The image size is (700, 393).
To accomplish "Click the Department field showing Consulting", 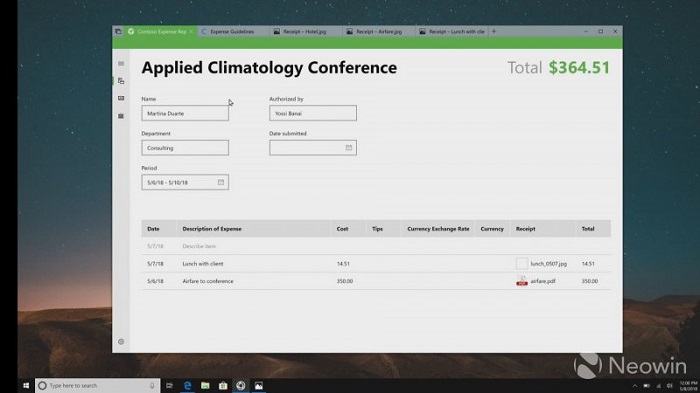I will coord(185,148).
